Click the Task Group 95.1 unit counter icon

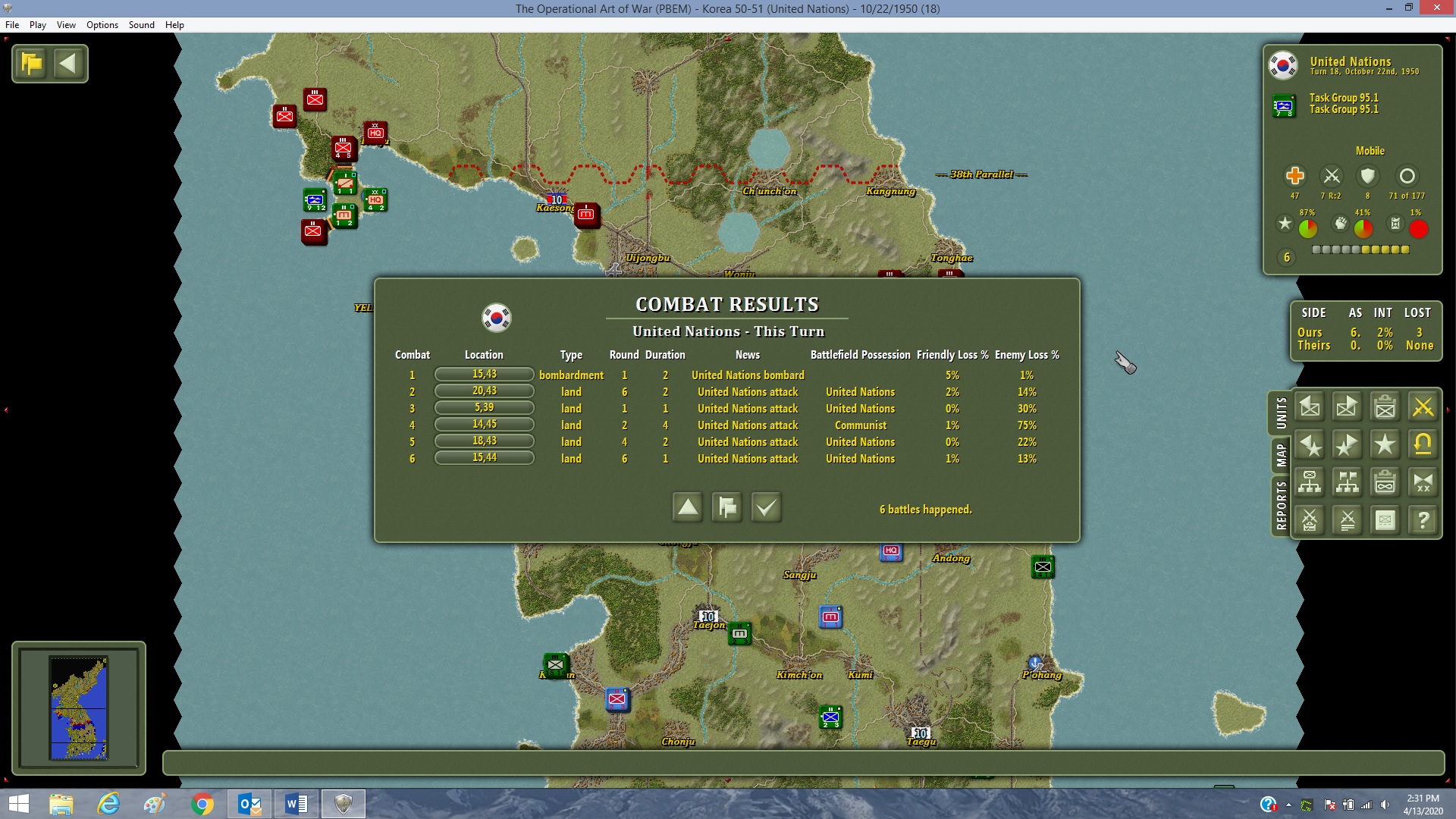1284,105
